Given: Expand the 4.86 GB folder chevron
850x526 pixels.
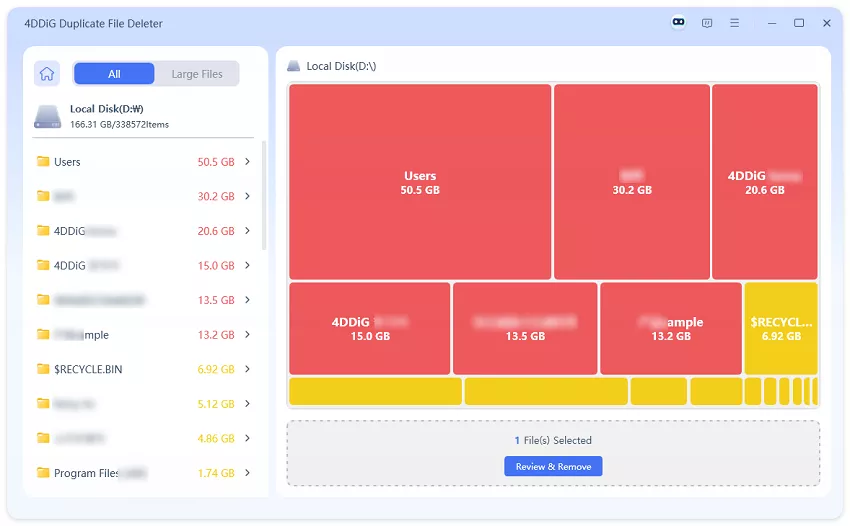Looking at the screenshot, I should pyautogui.click(x=247, y=438).
